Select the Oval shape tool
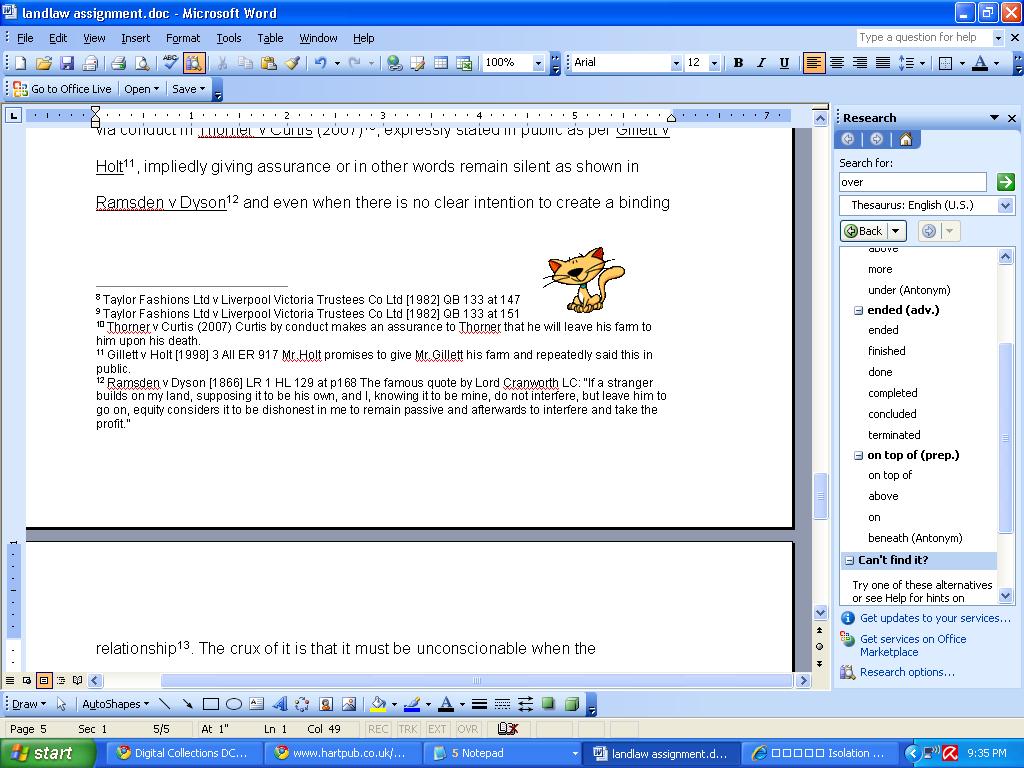The height and width of the screenshot is (768, 1024). point(234,704)
